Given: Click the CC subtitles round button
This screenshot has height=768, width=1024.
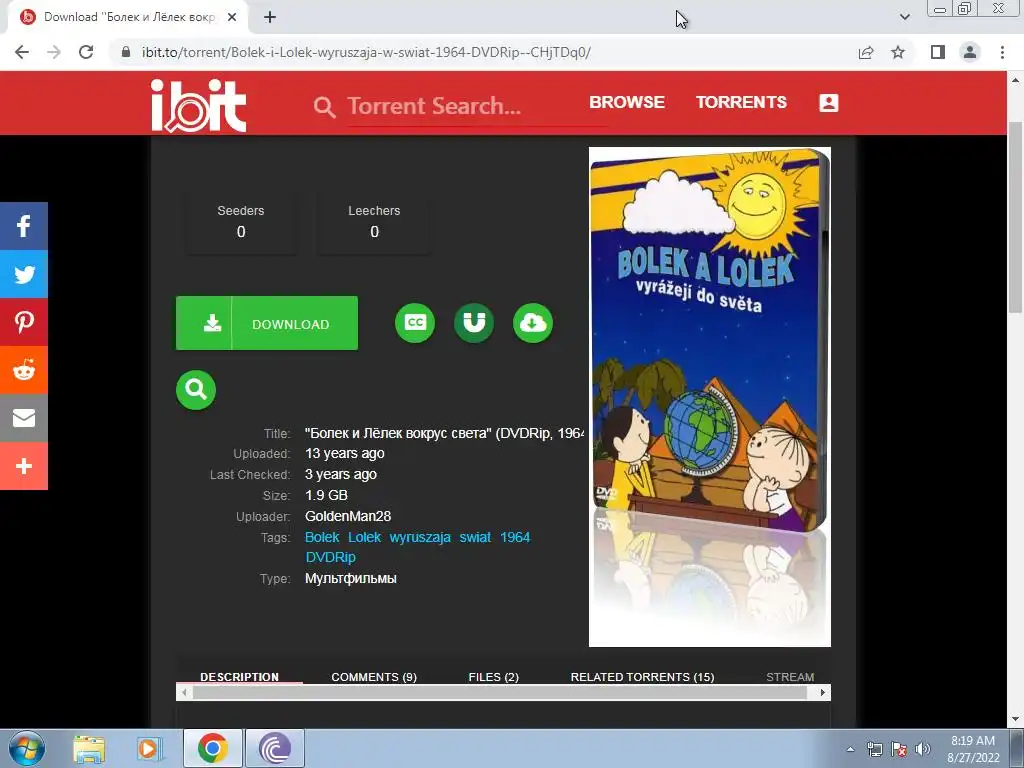Looking at the screenshot, I should 415,323.
